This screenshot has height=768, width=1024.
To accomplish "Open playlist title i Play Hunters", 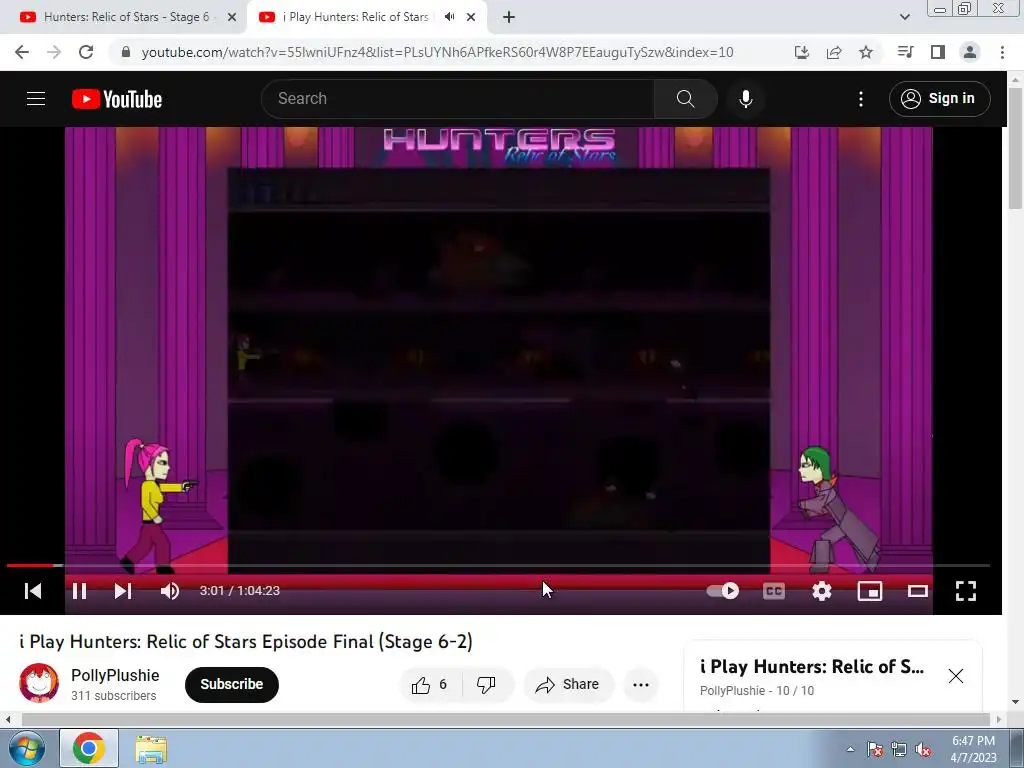I will click(x=812, y=667).
